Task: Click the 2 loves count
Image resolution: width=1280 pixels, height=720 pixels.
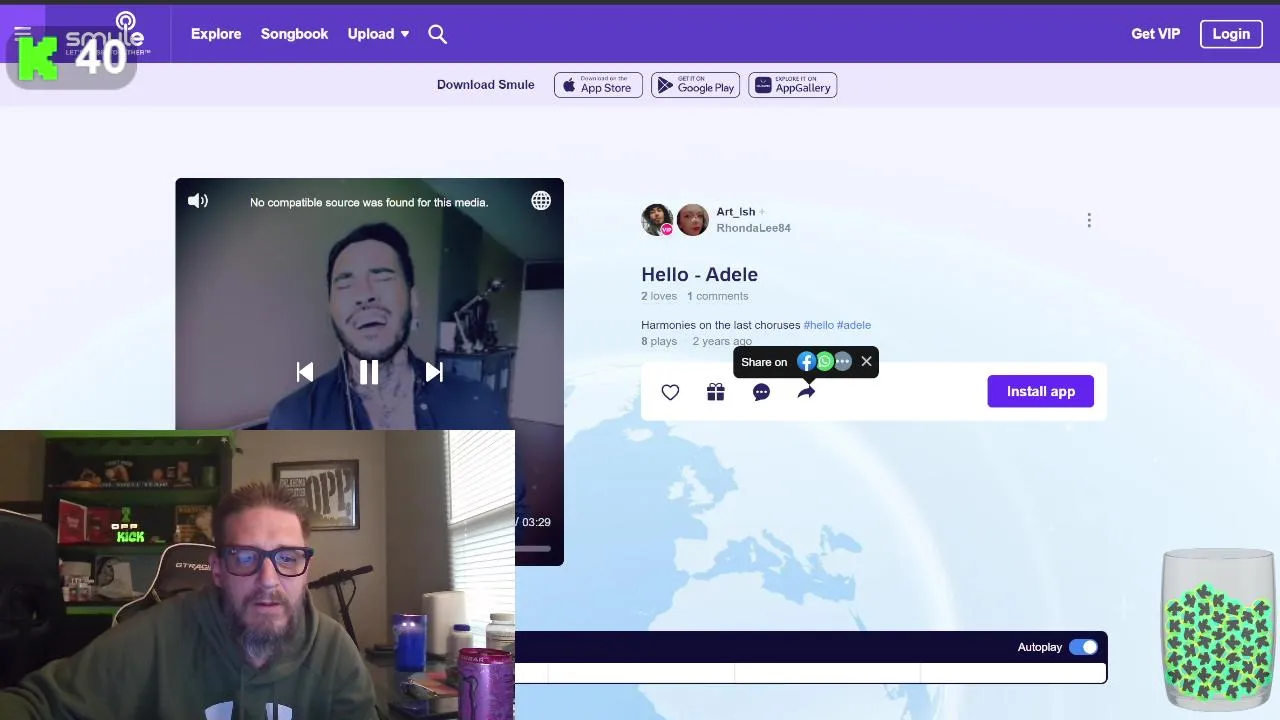Action: pyautogui.click(x=659, y=296)
